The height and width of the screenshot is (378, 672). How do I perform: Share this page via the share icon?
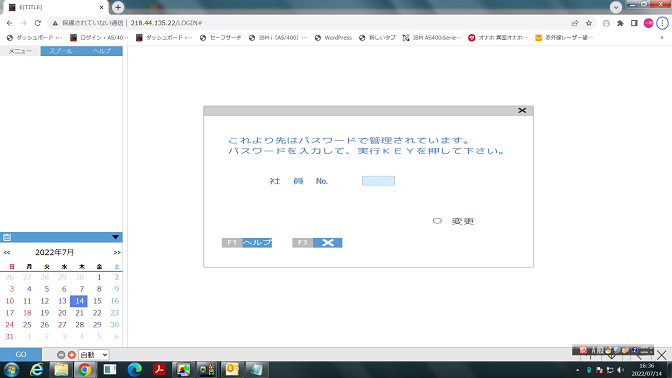(x=575, y=23)
